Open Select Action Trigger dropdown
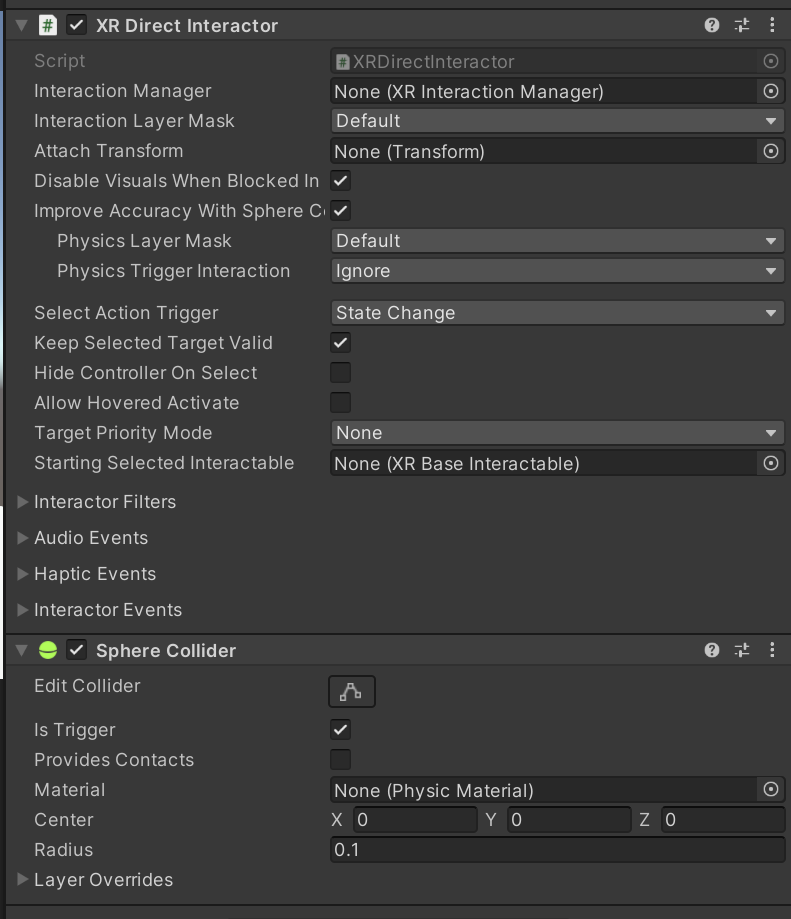This screenshot has width=791, height=919. 557,313
